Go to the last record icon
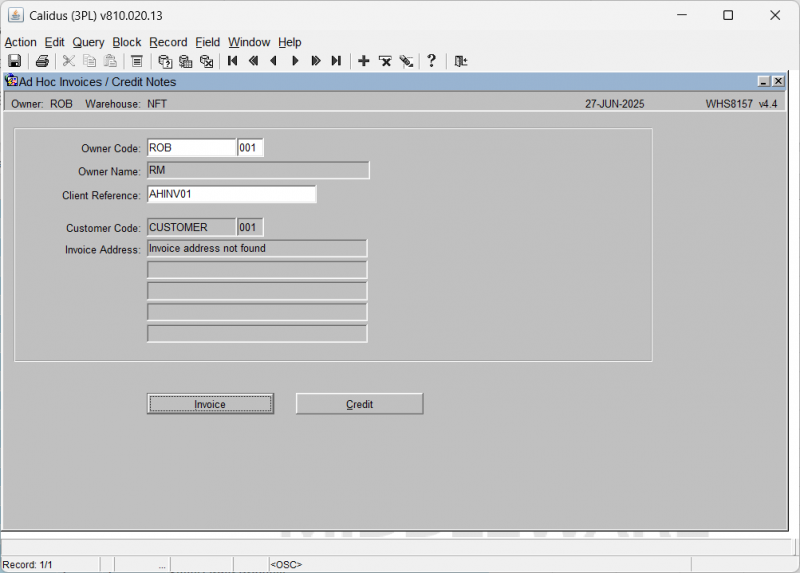 click(336, 61)
